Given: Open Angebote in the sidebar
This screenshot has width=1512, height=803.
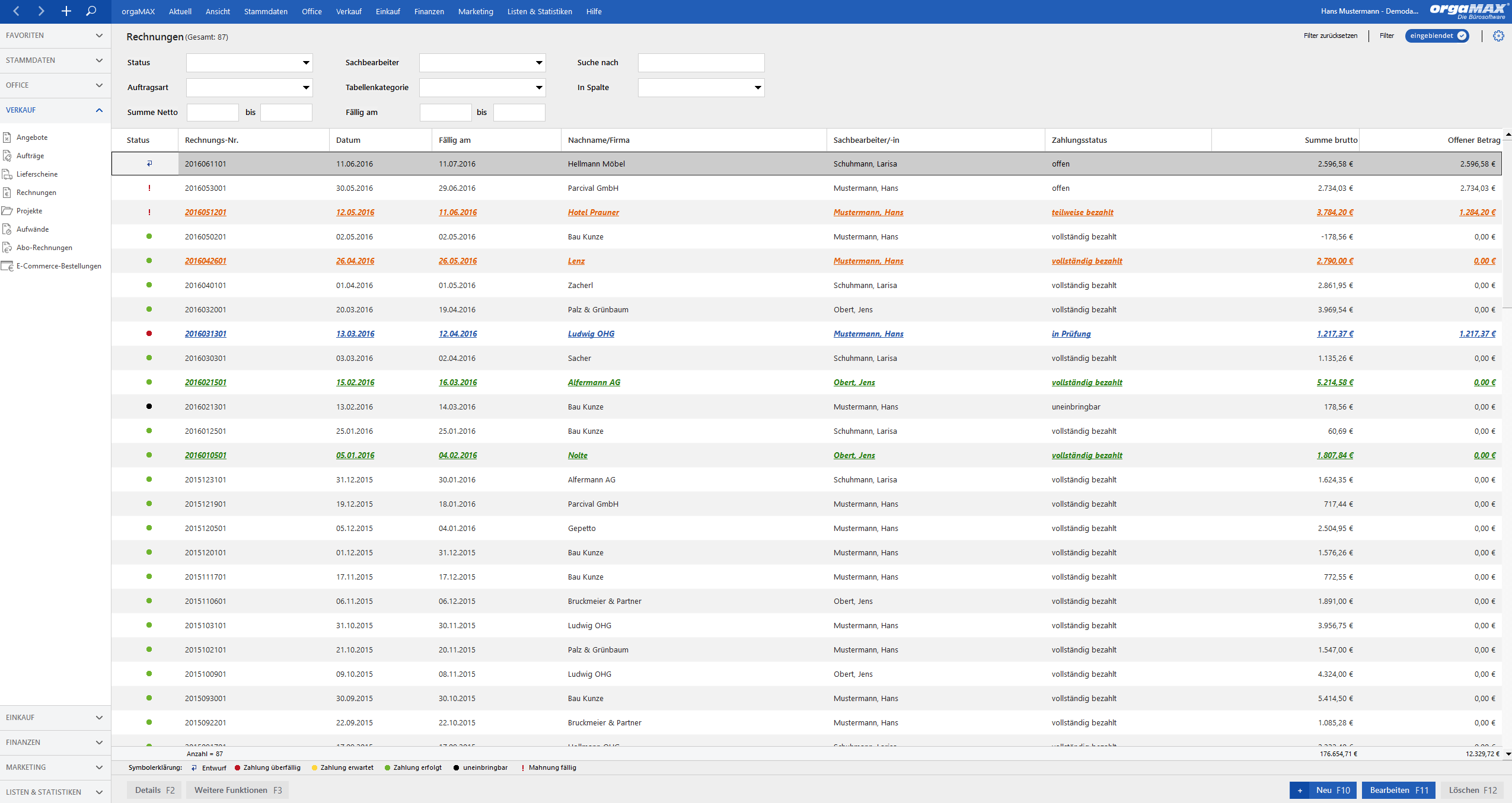Looking at the screenshot, I should coord(32,137).
